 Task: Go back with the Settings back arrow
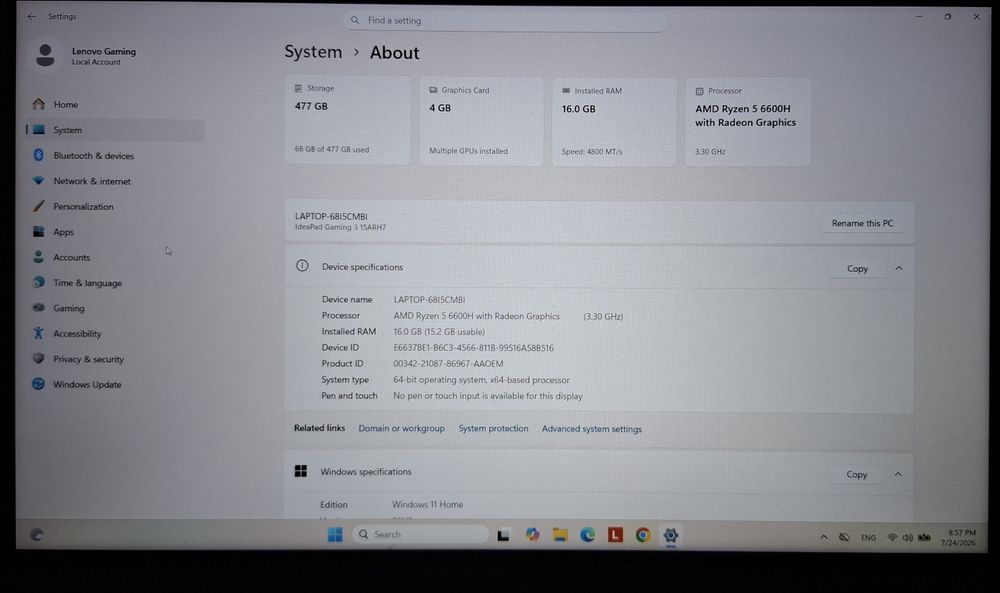[x=31, y=17]
